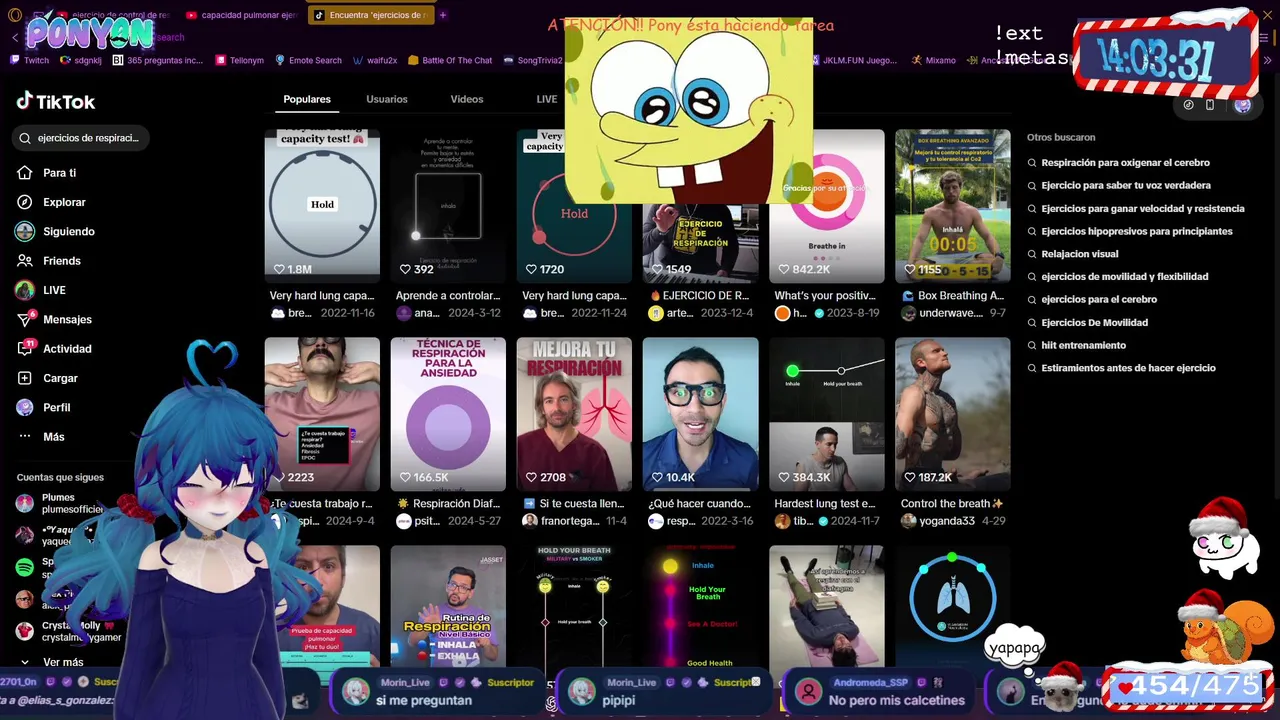Image resolution: width=1280 pixels, height=720 pixels.
Task: Open Twitch bookmark
Action: [x=29, y=60]
